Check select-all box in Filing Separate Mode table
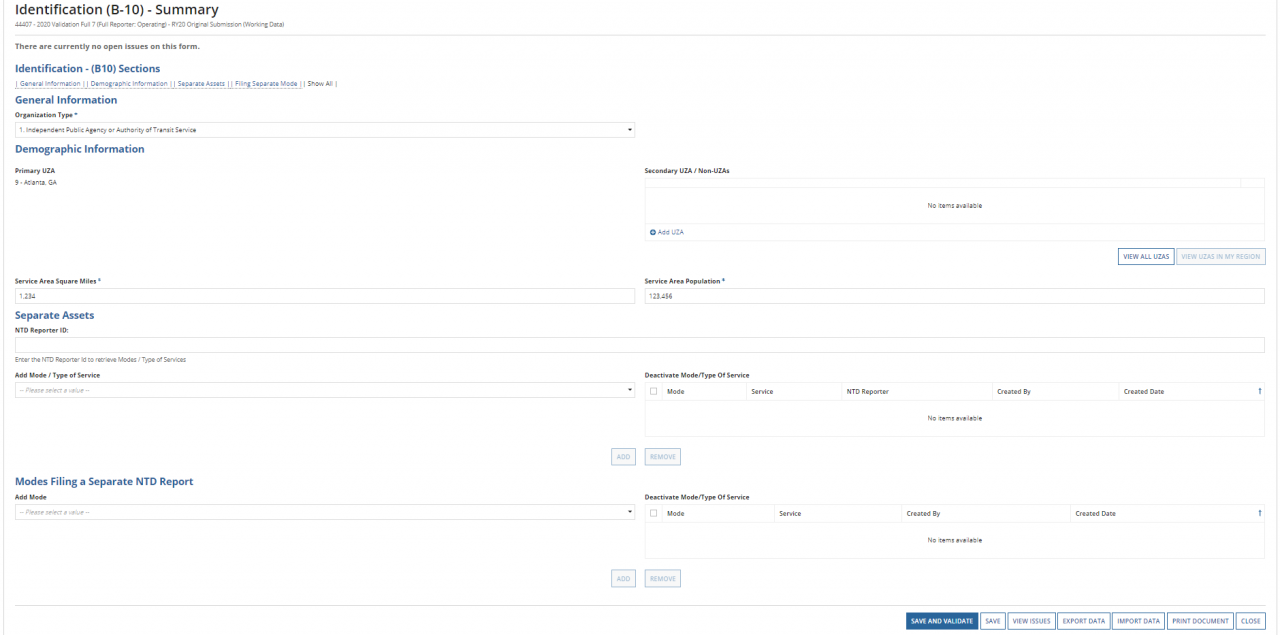Screen dimensions: 1280x635 click(654, 513)
